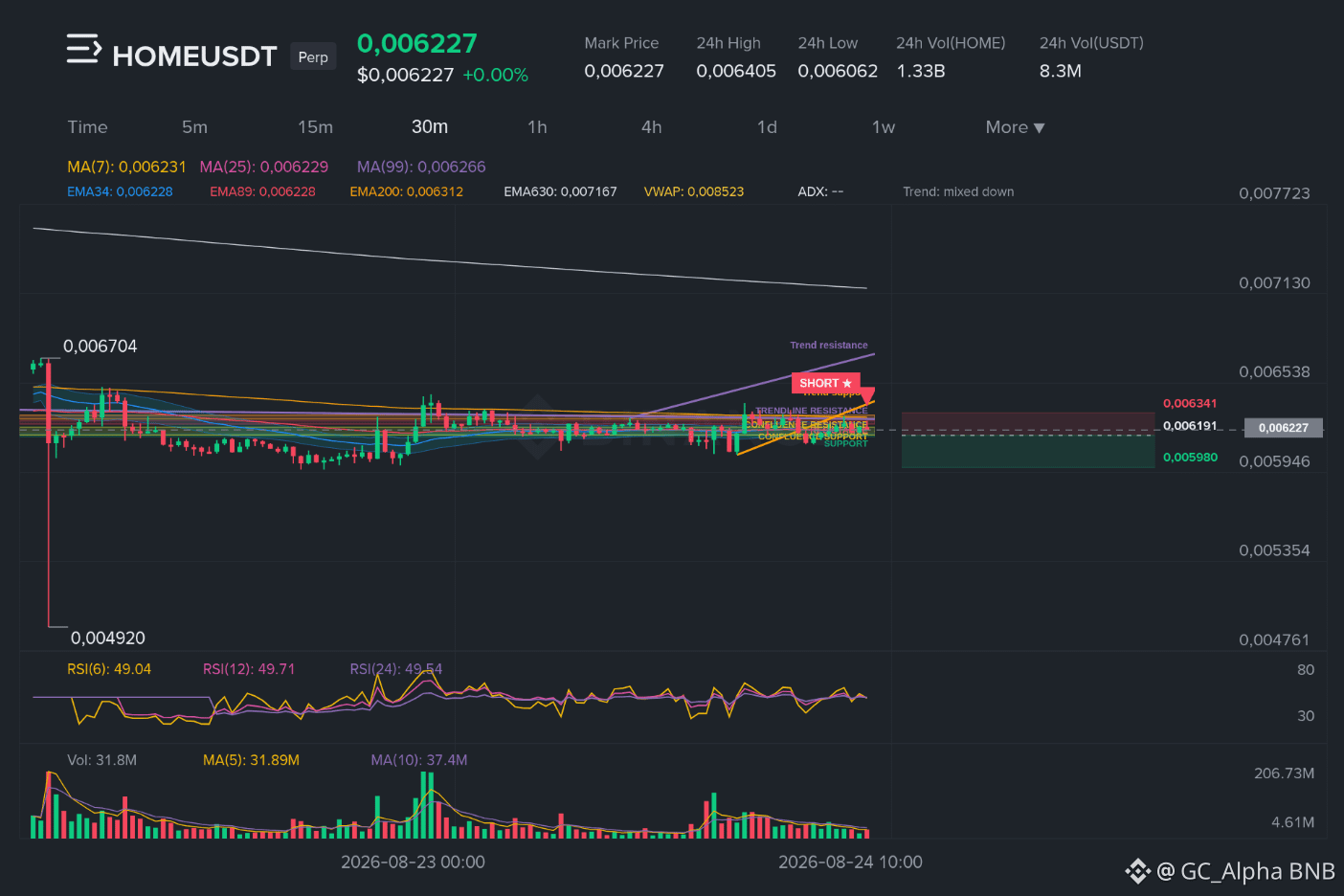Screen dimensions: 1344x896
Task: Click the ADX indicator label
Action: click(820, 191)
